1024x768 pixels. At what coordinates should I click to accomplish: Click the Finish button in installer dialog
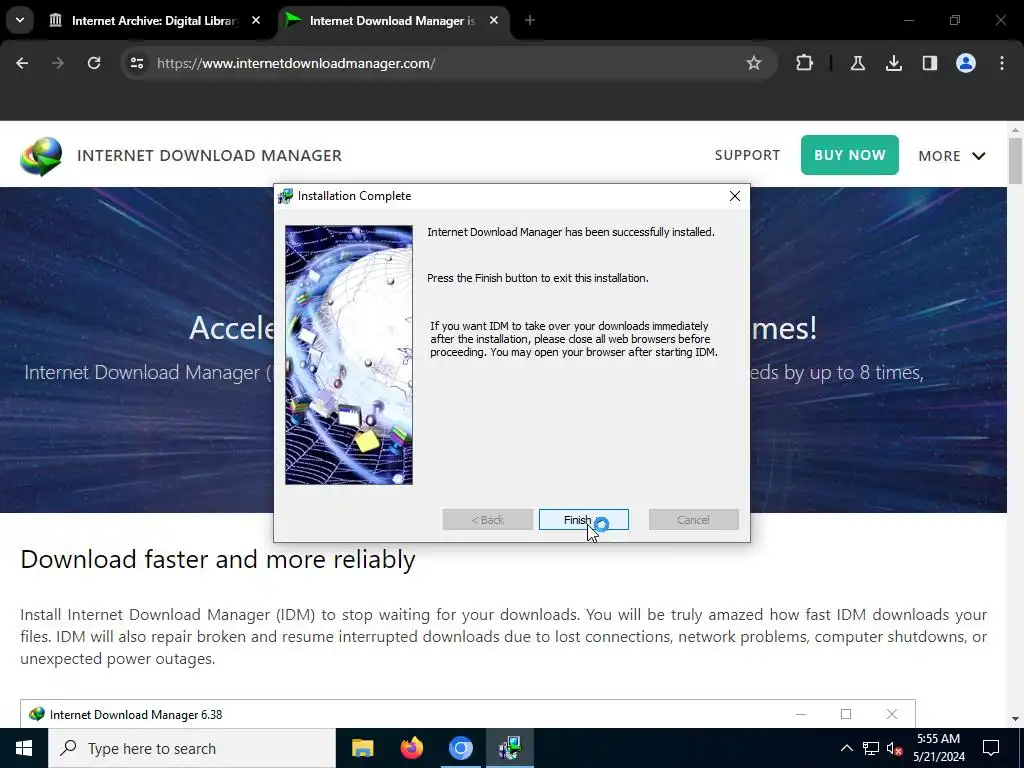583,520
